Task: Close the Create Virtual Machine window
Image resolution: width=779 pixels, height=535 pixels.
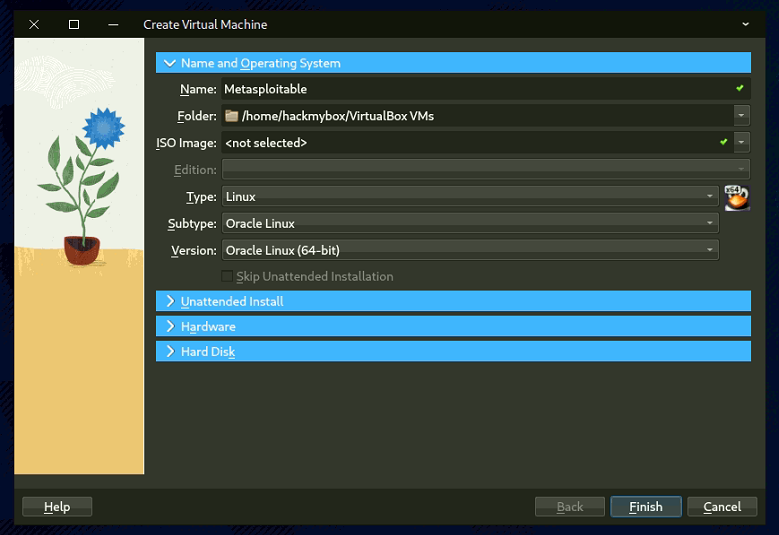Action: tap(34, 24)
